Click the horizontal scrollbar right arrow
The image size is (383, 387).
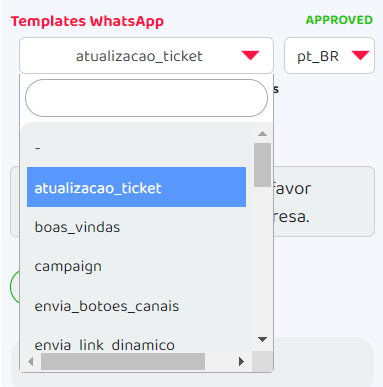click(x=242, y=361)
